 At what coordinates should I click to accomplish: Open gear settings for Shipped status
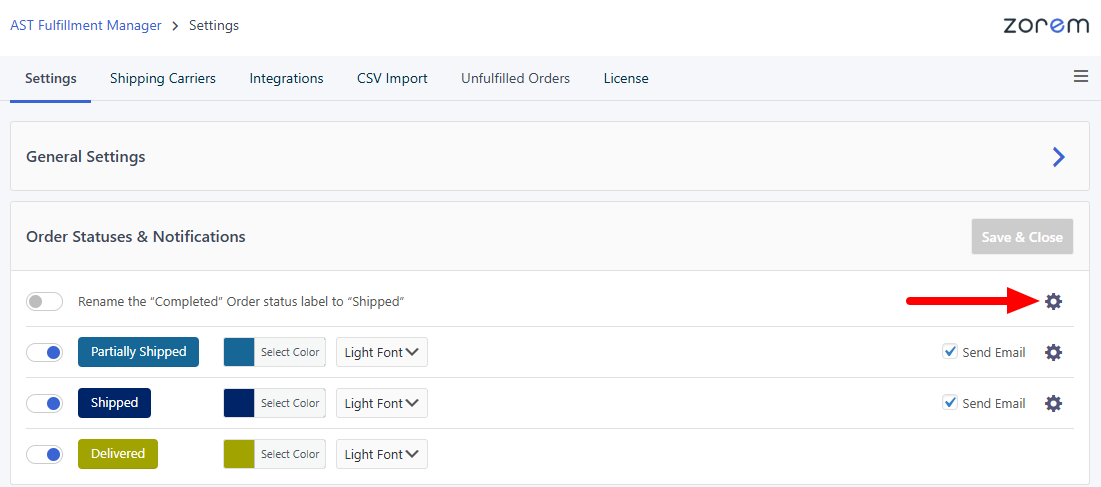[1053, 403]
